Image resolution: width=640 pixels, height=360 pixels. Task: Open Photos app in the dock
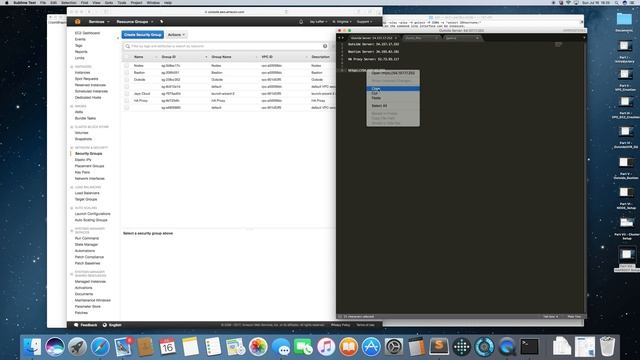258,347
